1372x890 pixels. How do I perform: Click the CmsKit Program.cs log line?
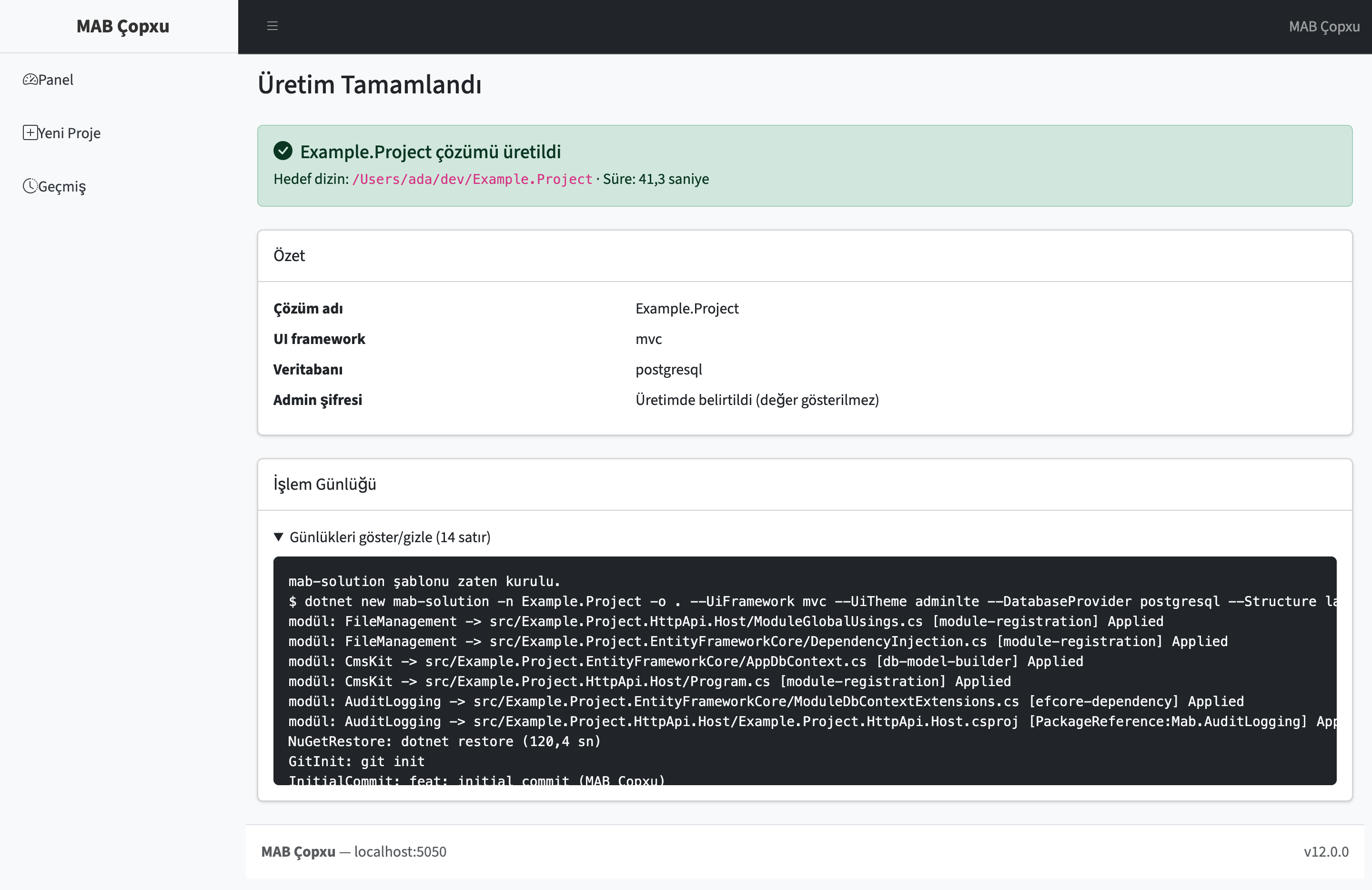point(650,681)
